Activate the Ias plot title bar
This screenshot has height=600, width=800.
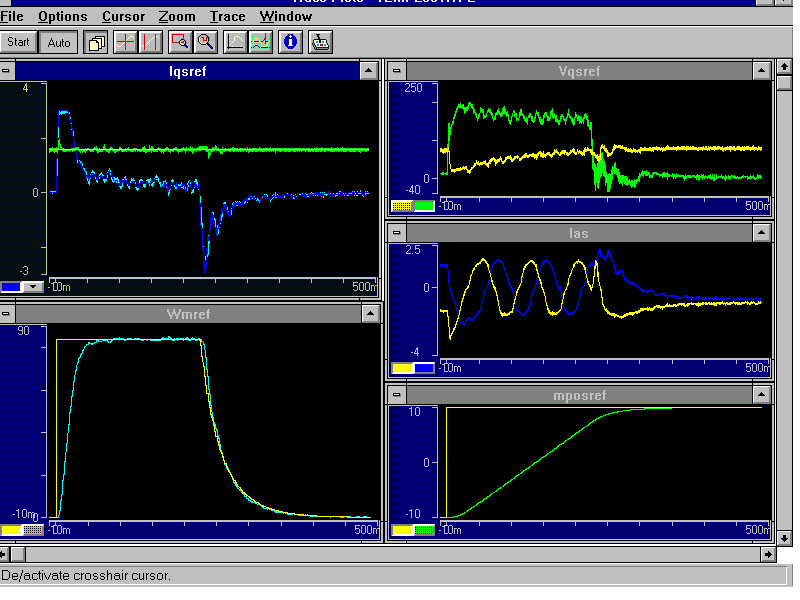pyautogui.click(x=579, y=233)
